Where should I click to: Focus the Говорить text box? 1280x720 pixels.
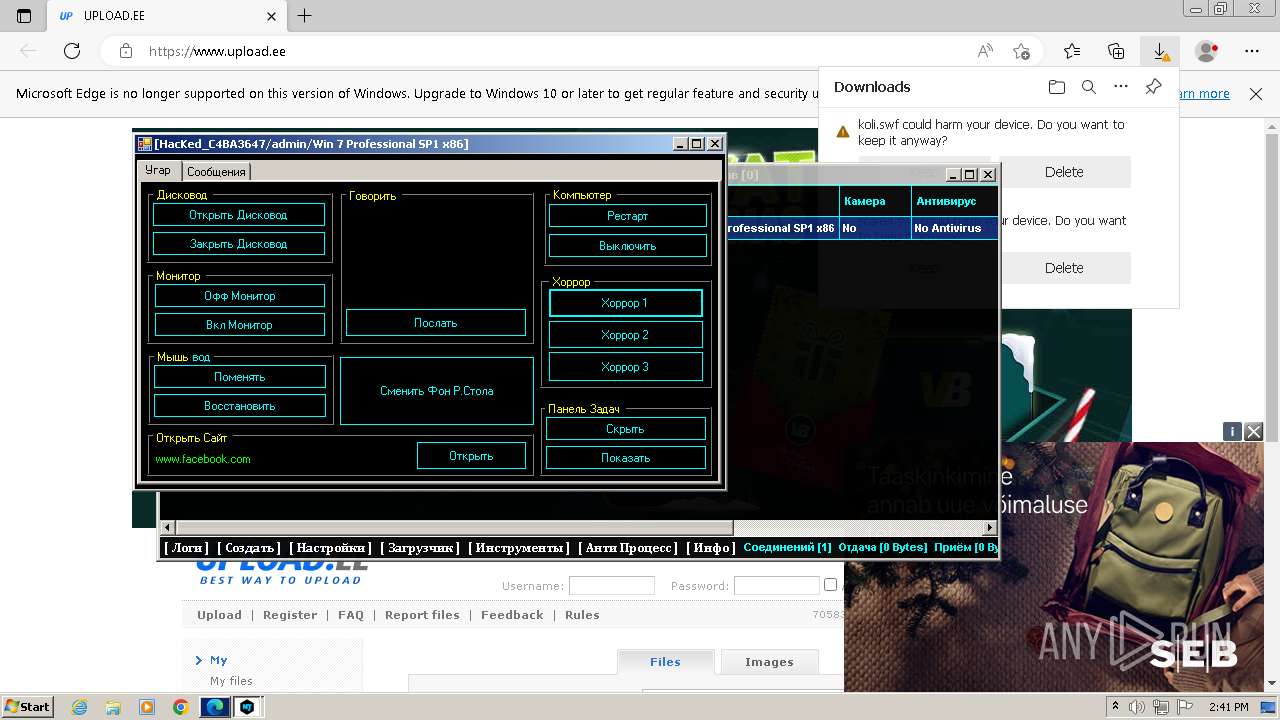click(437, 254)
